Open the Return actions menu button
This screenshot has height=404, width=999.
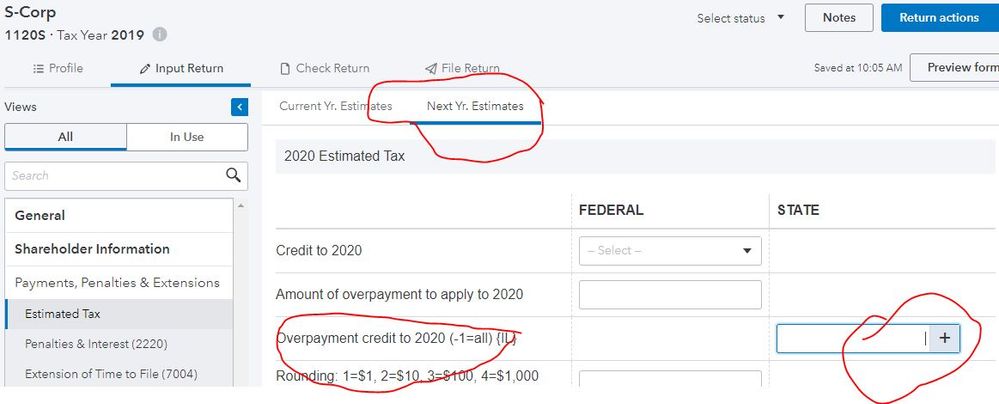pyautogui.click(x=938, y=18)
